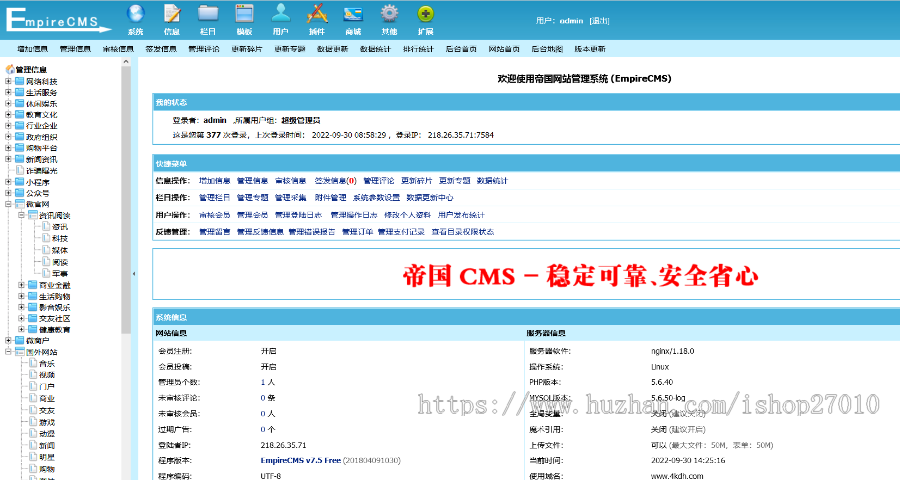This screenshot has width=900, height=480.
Task: Open the 用户 person icon
Action: [281, 14]
